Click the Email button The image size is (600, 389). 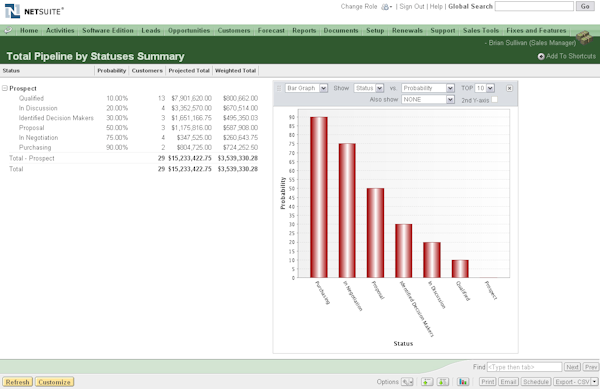tap(508, 382)
